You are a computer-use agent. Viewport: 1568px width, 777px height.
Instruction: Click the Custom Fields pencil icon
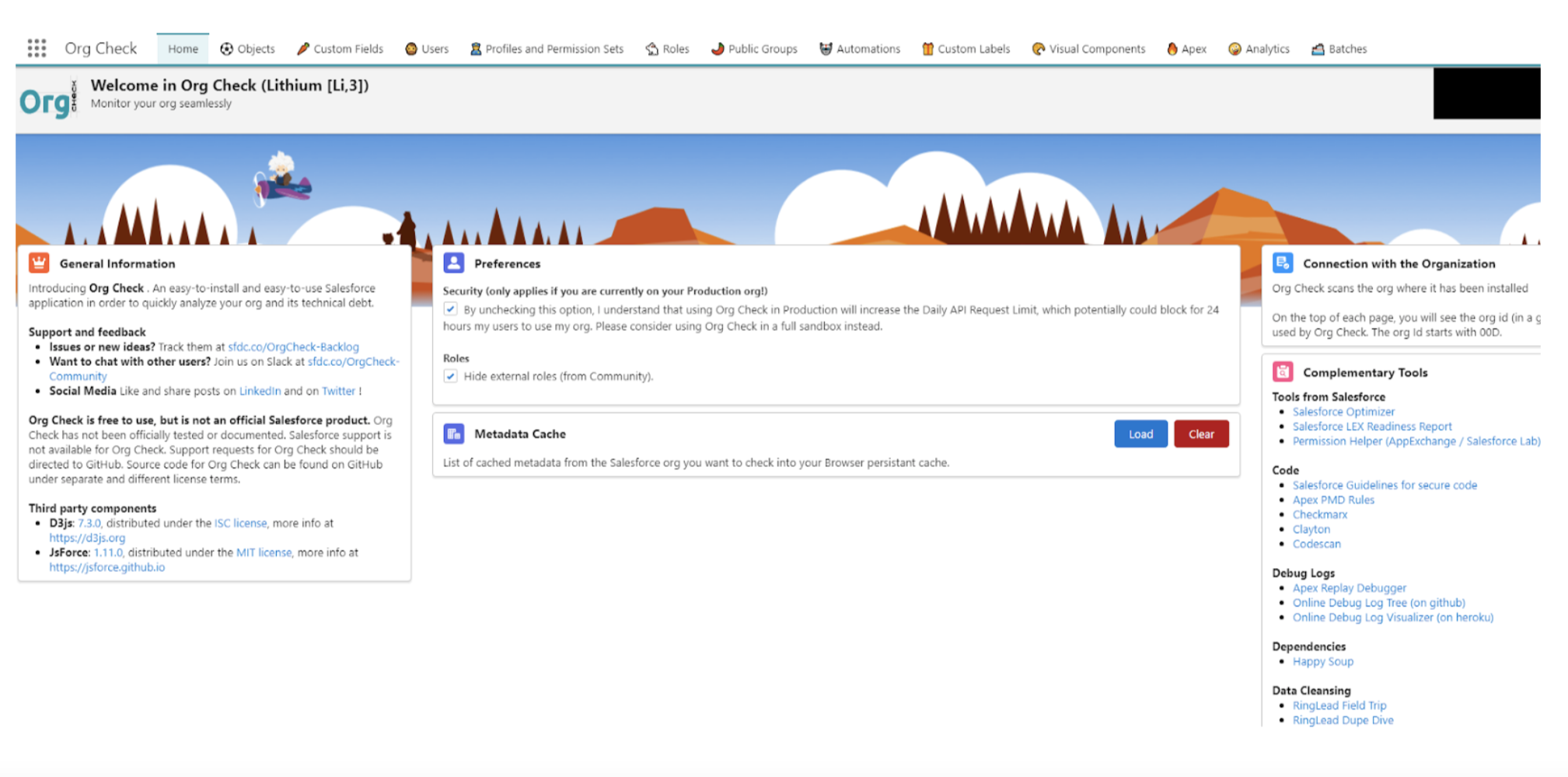pyautogui.click(x=303, y=49)
